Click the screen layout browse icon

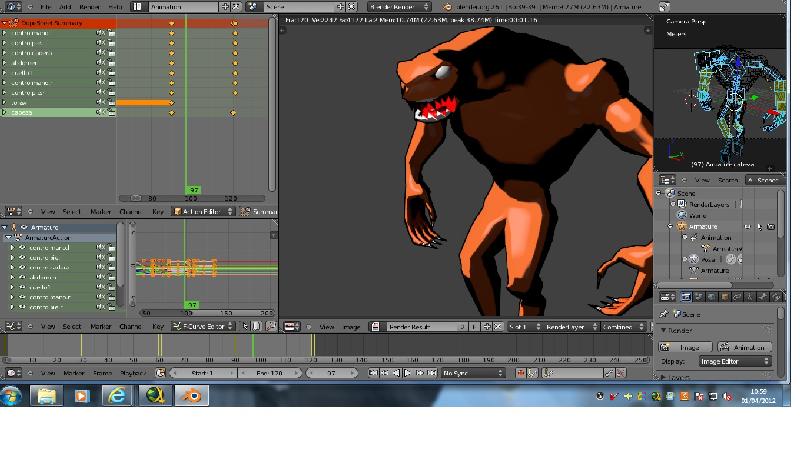[138, 7]
